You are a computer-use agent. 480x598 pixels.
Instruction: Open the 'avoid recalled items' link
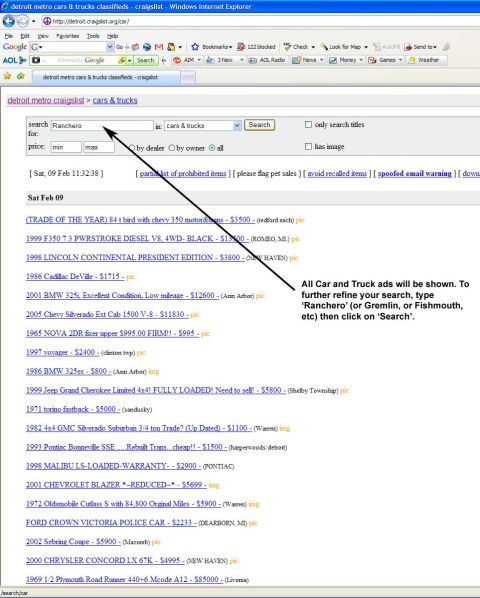(337, 174)
